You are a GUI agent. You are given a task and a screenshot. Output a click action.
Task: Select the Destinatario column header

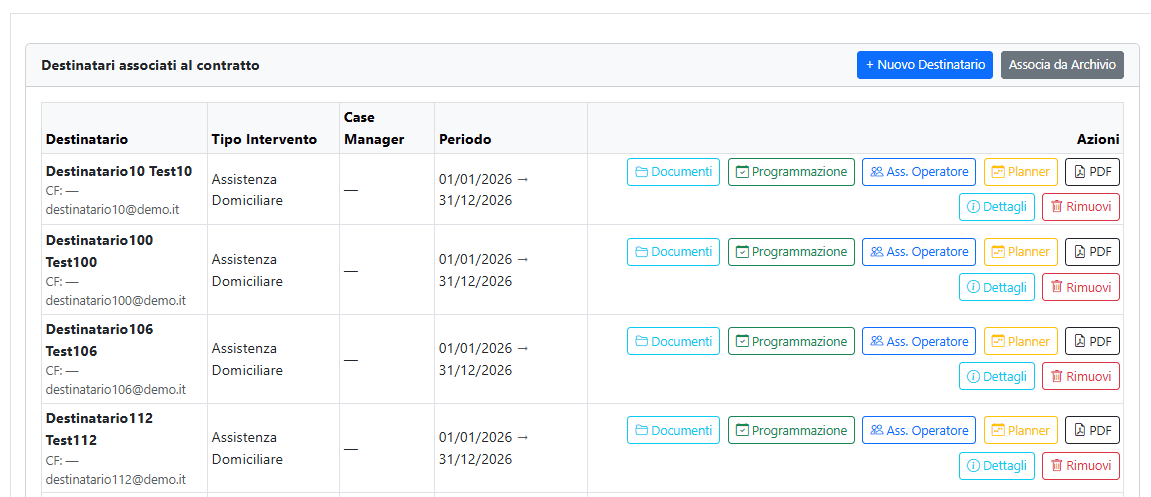[87, 139]
